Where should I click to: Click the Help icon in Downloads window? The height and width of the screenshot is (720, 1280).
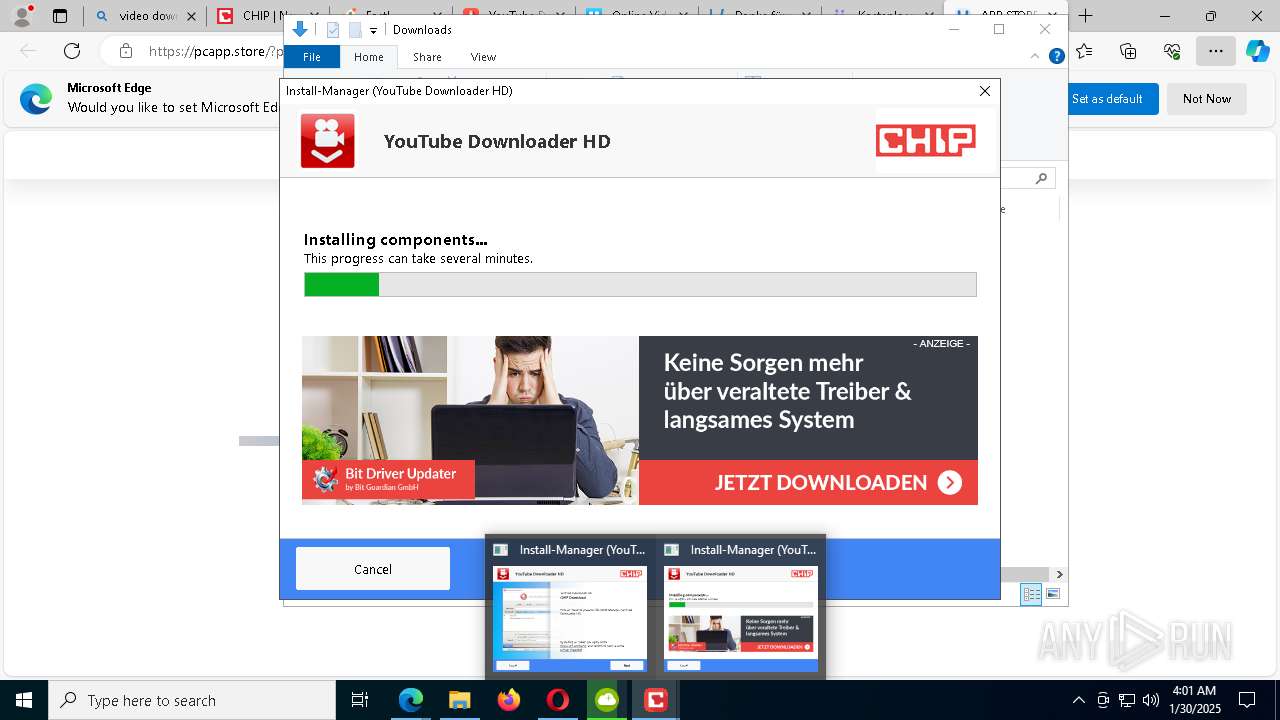[x=1056, y=57]
